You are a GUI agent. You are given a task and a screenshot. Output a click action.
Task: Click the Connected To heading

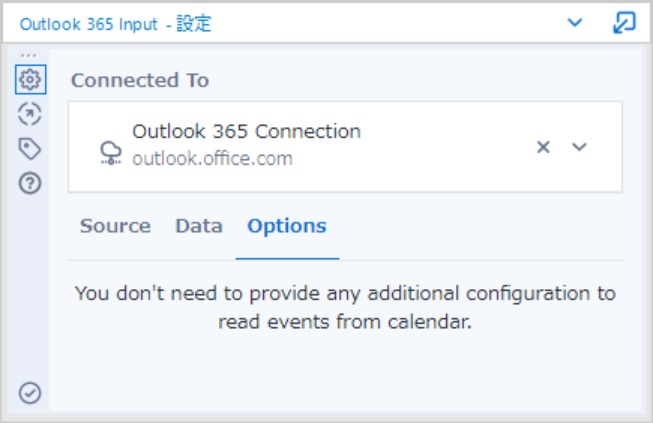pos(140,80)
